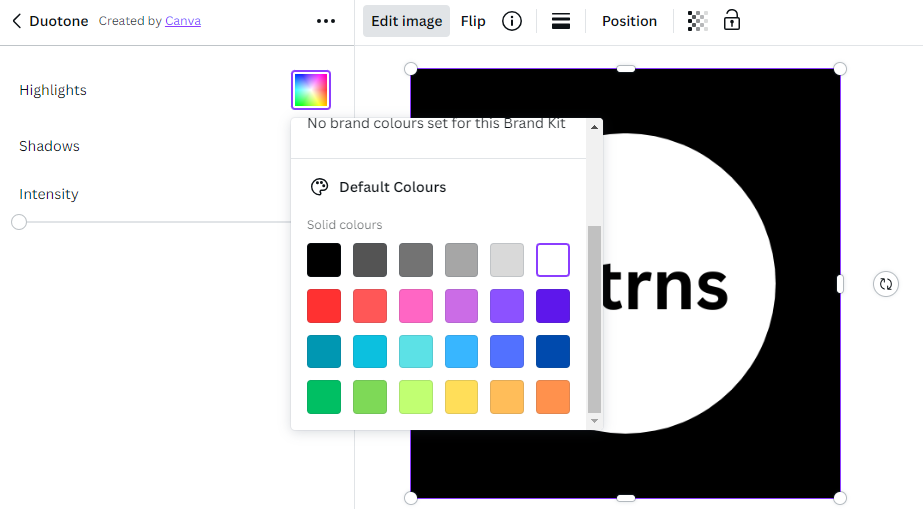The height and width of the screenshot is (509, 923).
Task: Select the pink swatch
Action: (416, 305)
